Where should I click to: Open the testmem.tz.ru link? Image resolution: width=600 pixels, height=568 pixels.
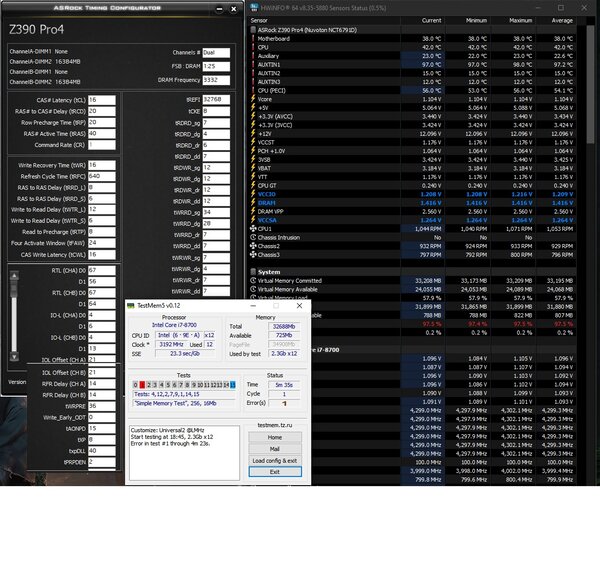274,425
